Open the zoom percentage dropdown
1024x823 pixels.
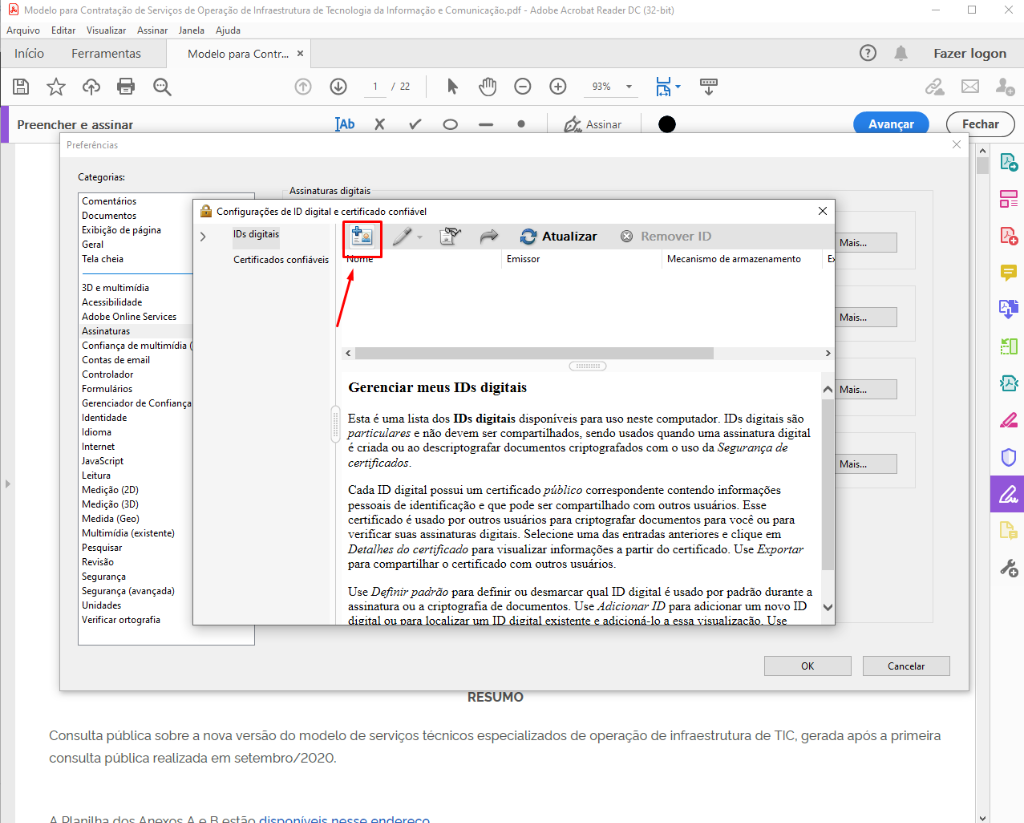(629, 87)
